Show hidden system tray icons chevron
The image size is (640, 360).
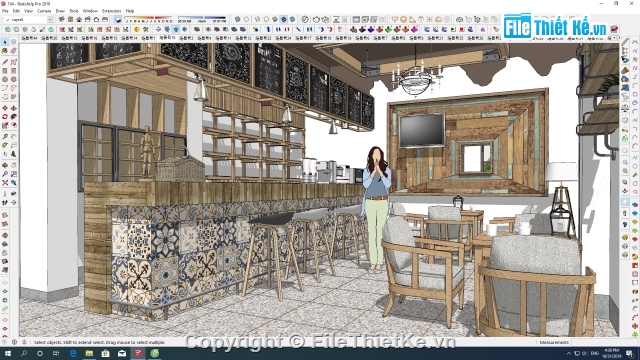point(569,353)
